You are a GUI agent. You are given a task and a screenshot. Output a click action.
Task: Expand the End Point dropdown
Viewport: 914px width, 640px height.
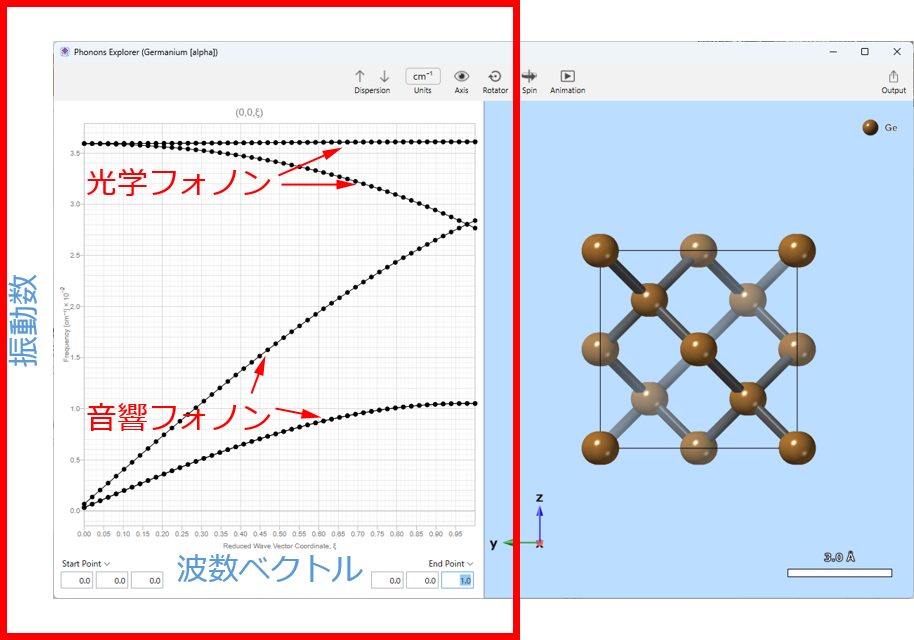(x=451, y=564)
